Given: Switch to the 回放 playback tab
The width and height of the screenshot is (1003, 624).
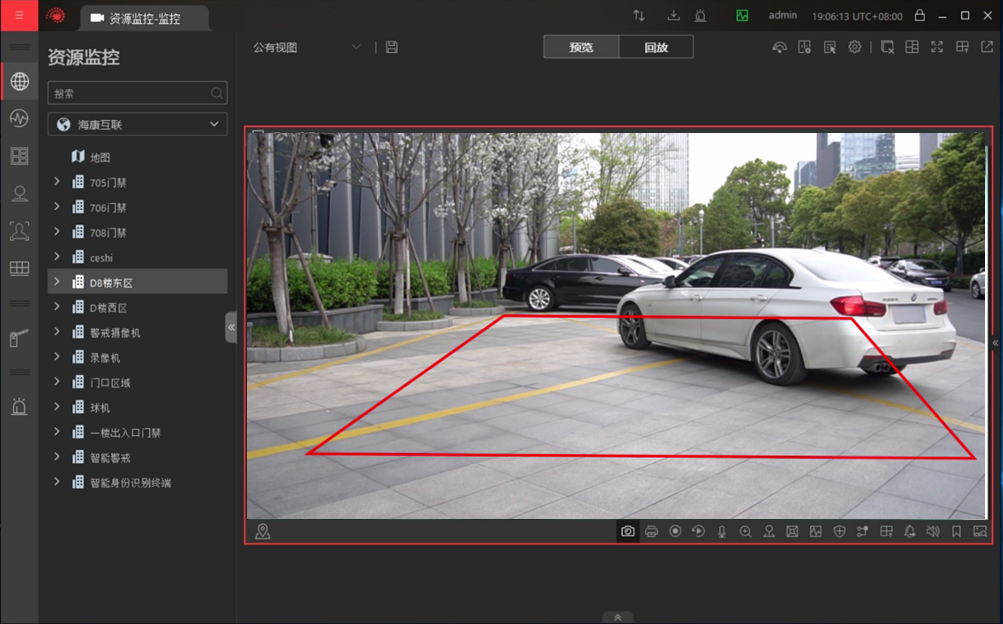Looking at the screenshot, I should click(656, 47).
